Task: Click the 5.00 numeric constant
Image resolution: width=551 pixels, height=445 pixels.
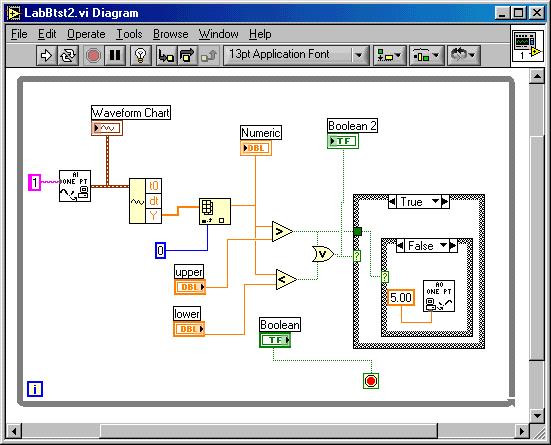Action: click(401, 298)
